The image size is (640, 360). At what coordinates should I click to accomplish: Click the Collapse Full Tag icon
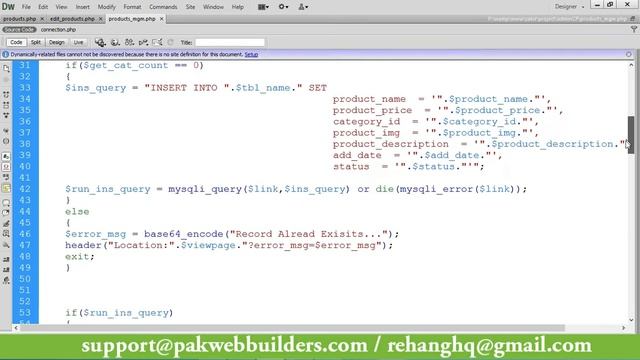point(6,95)
